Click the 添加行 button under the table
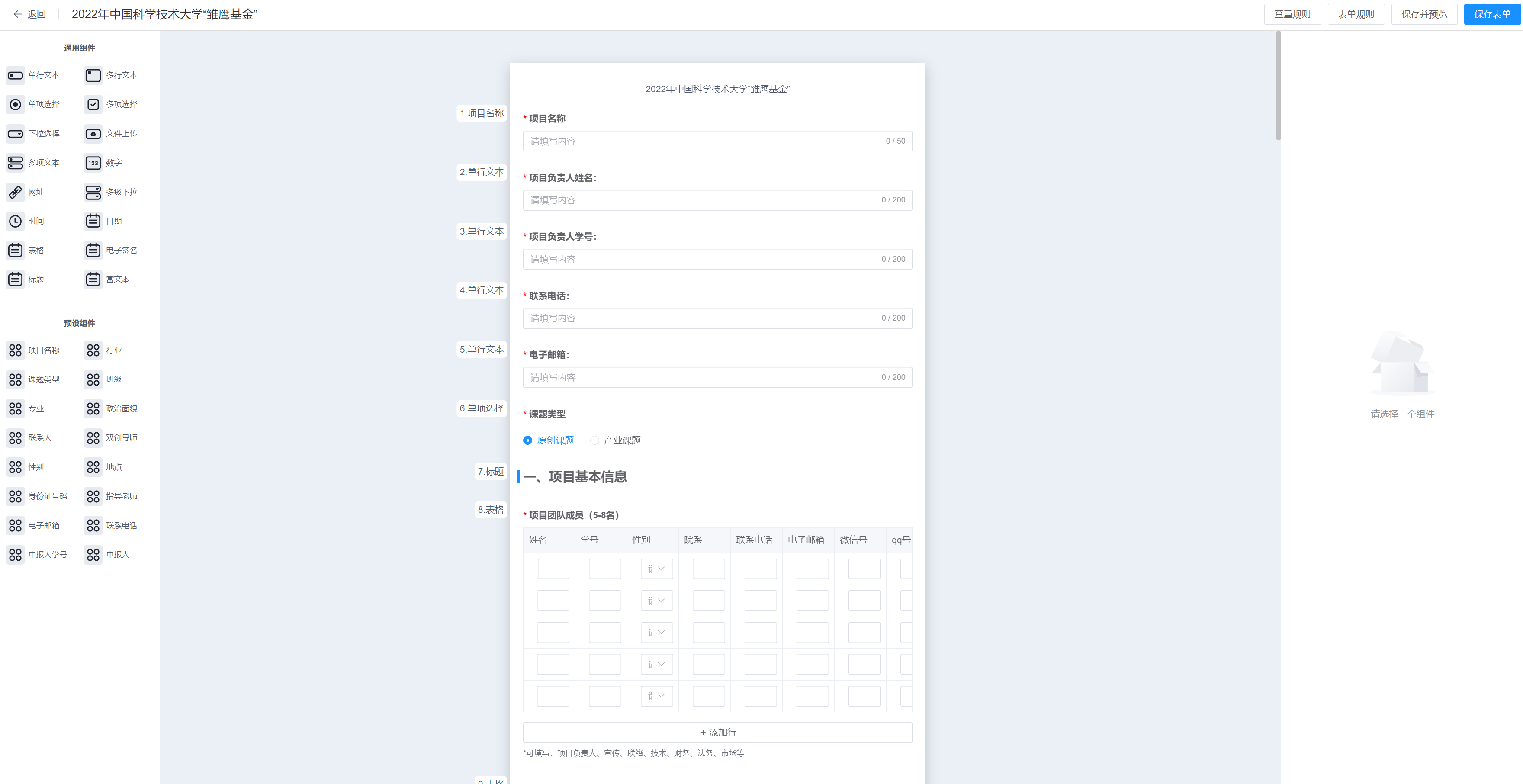Viewport: 1523px width, 784px height. [x=718, y=733]
